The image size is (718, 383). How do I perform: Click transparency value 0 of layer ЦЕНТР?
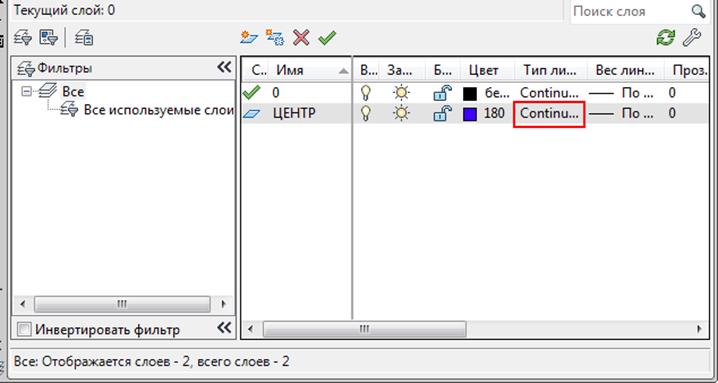click(672, 113)
